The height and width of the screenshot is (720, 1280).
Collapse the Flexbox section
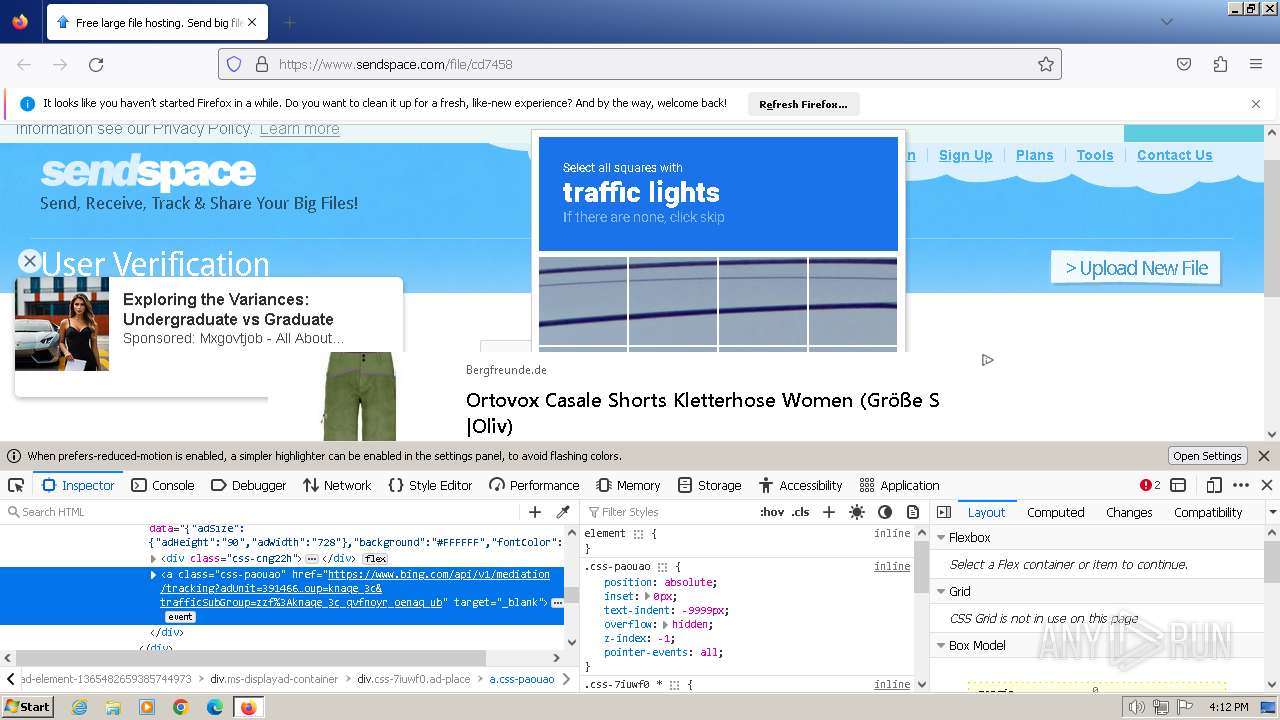(941, 538)
